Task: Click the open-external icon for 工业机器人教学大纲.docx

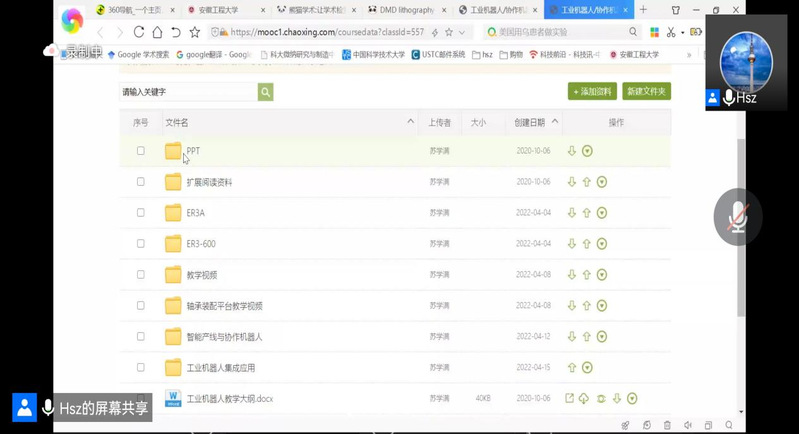Action: pos(569,398)
